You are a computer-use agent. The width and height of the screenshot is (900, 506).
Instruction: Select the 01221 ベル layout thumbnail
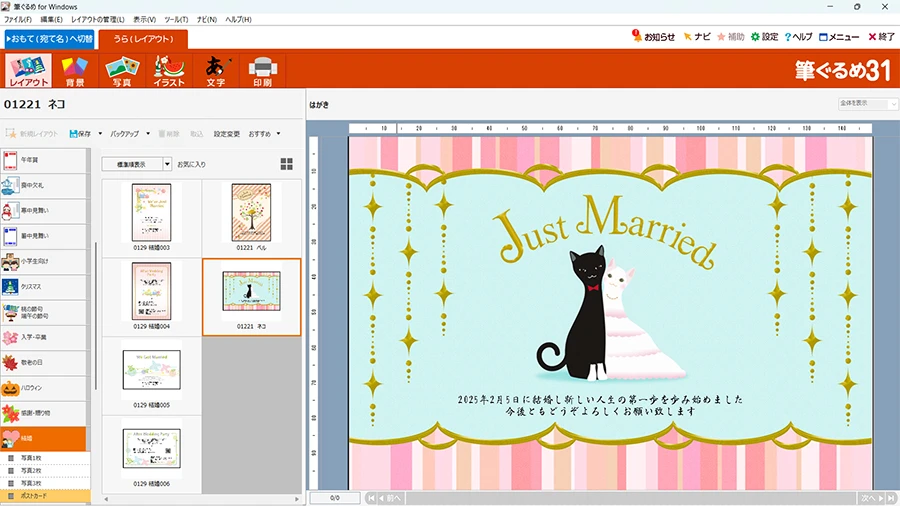coord(251,215)
